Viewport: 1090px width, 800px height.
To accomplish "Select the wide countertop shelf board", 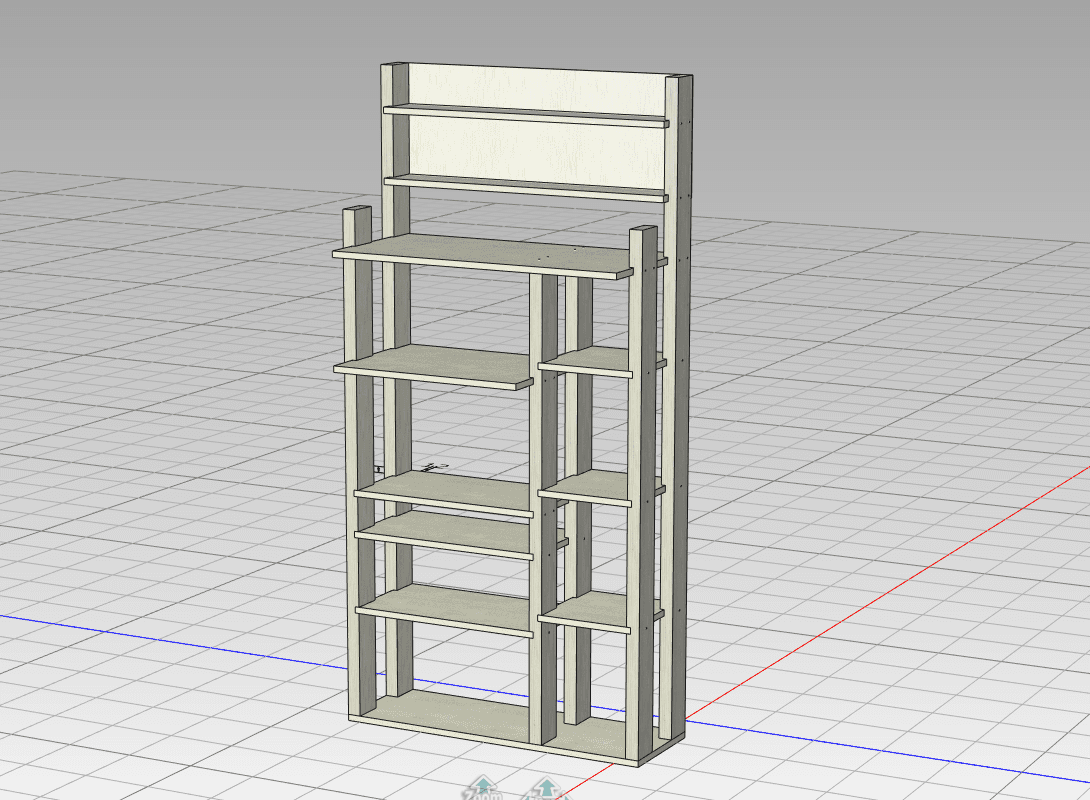I will click(x=482, y=256).
